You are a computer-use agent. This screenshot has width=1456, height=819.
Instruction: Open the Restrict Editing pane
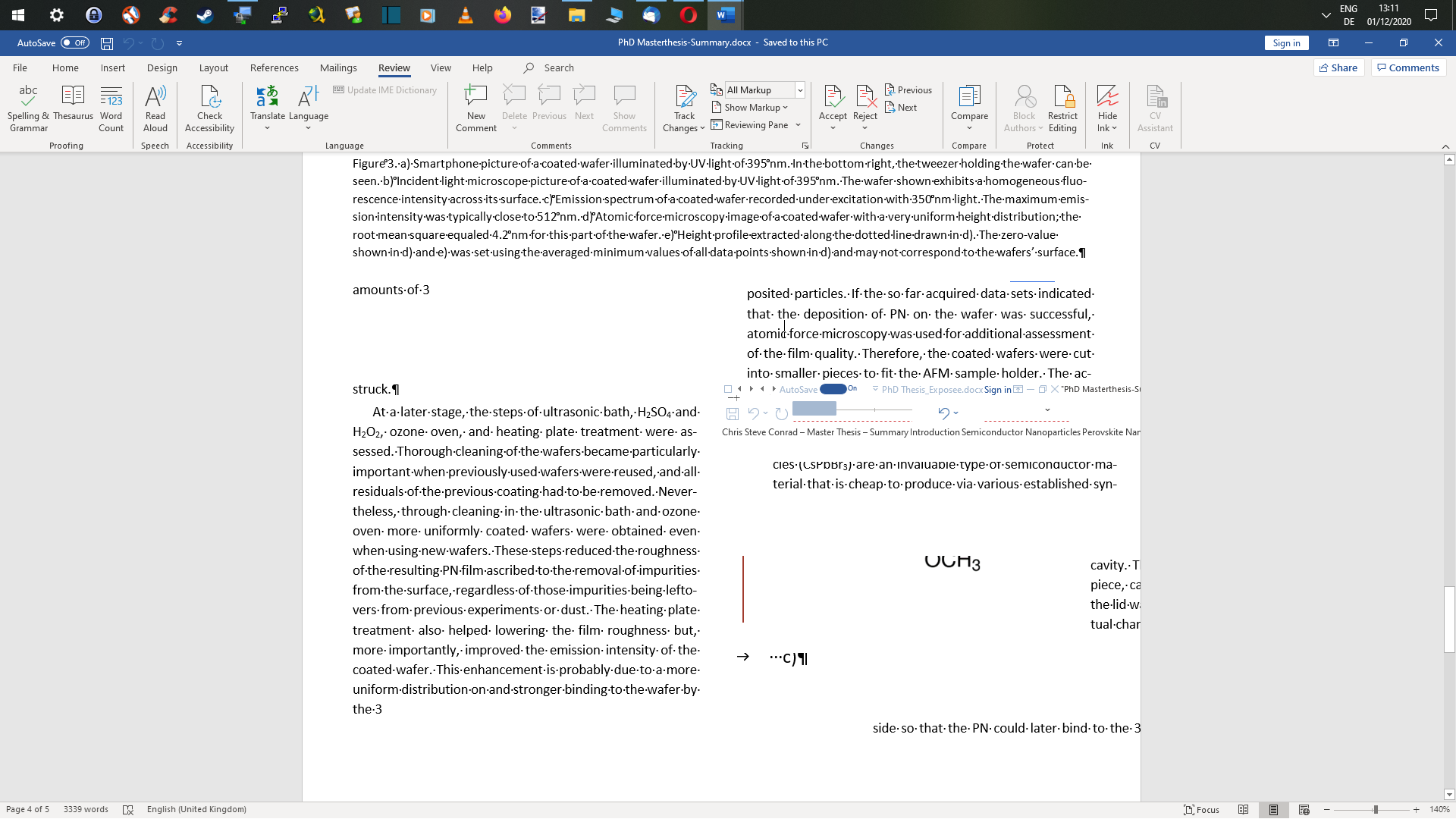(x=1062, y=106)
